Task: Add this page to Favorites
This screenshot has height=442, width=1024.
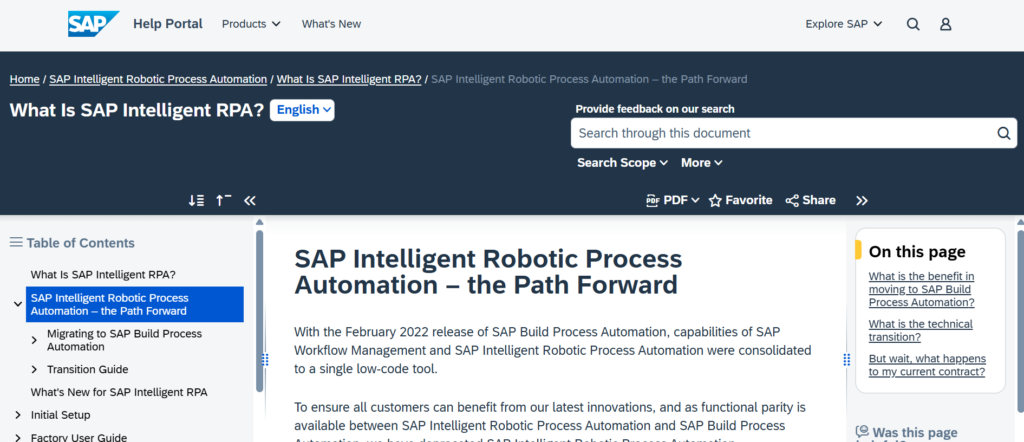Action: coord(740,200)
